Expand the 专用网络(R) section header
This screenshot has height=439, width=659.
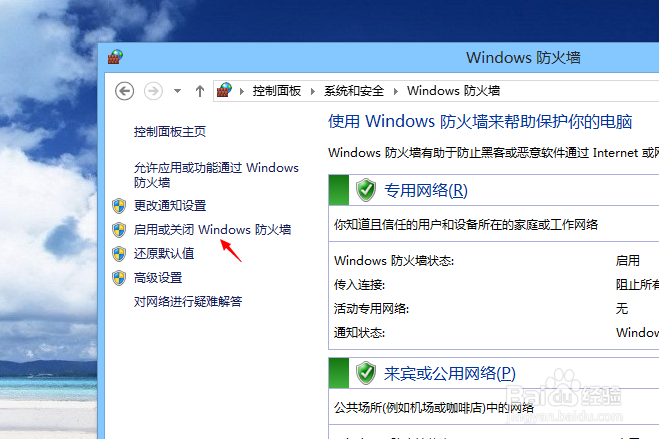point(426,190)
